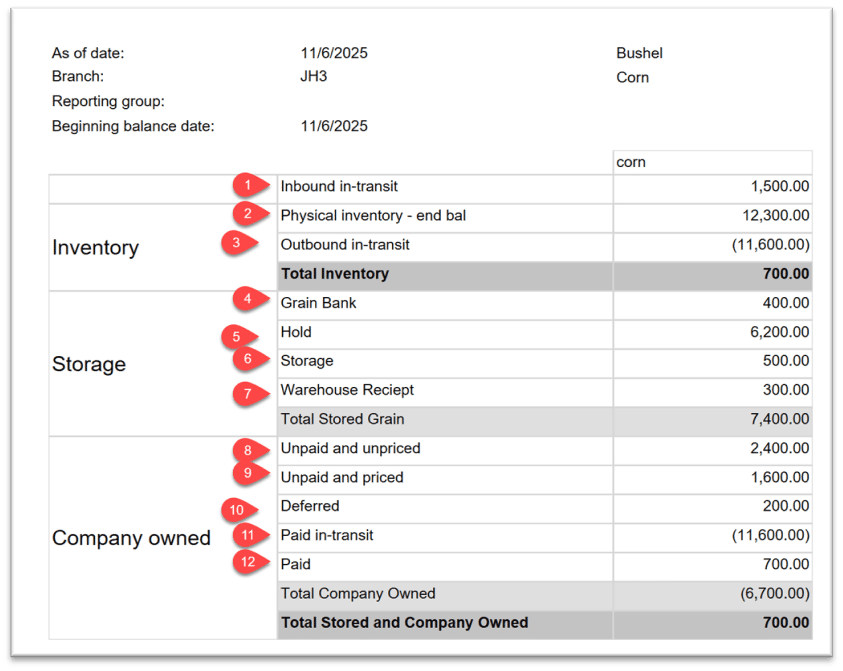Viewport: 843px width, 671px height.
Task: Select the As of date value 11/6/2025
Action: pyautogui.click(x=333, y=53)
